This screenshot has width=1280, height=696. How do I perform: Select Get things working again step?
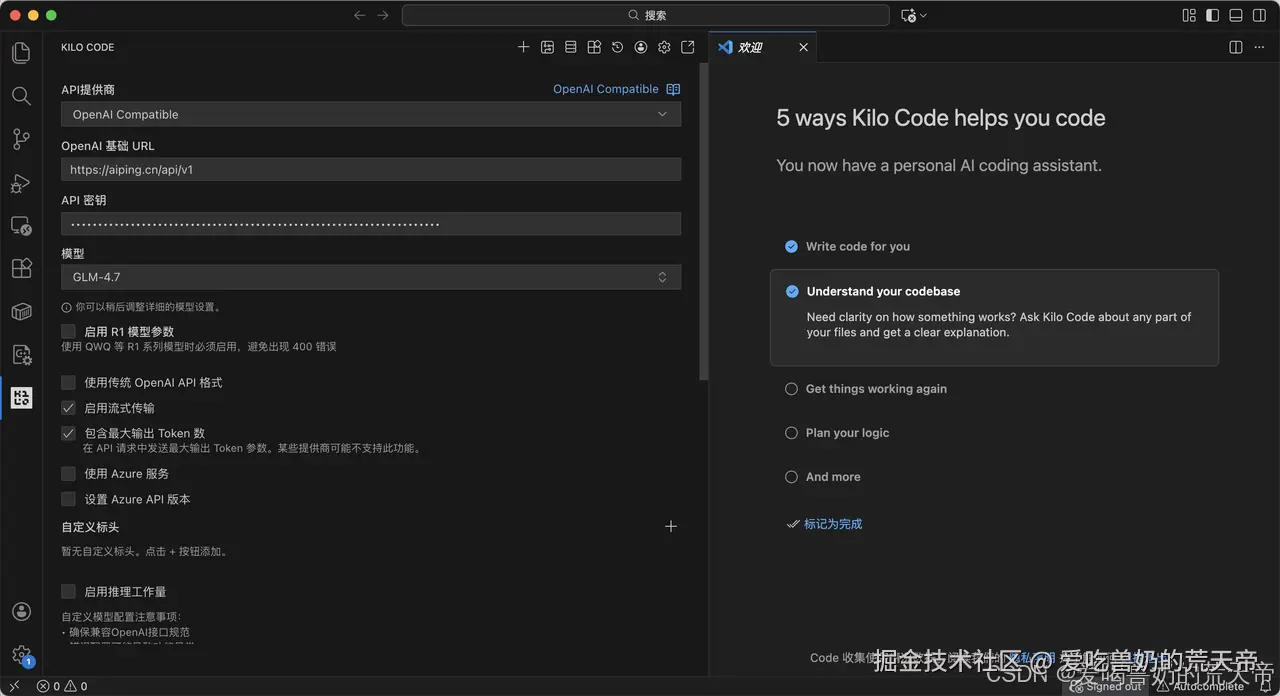pos(866,389)
